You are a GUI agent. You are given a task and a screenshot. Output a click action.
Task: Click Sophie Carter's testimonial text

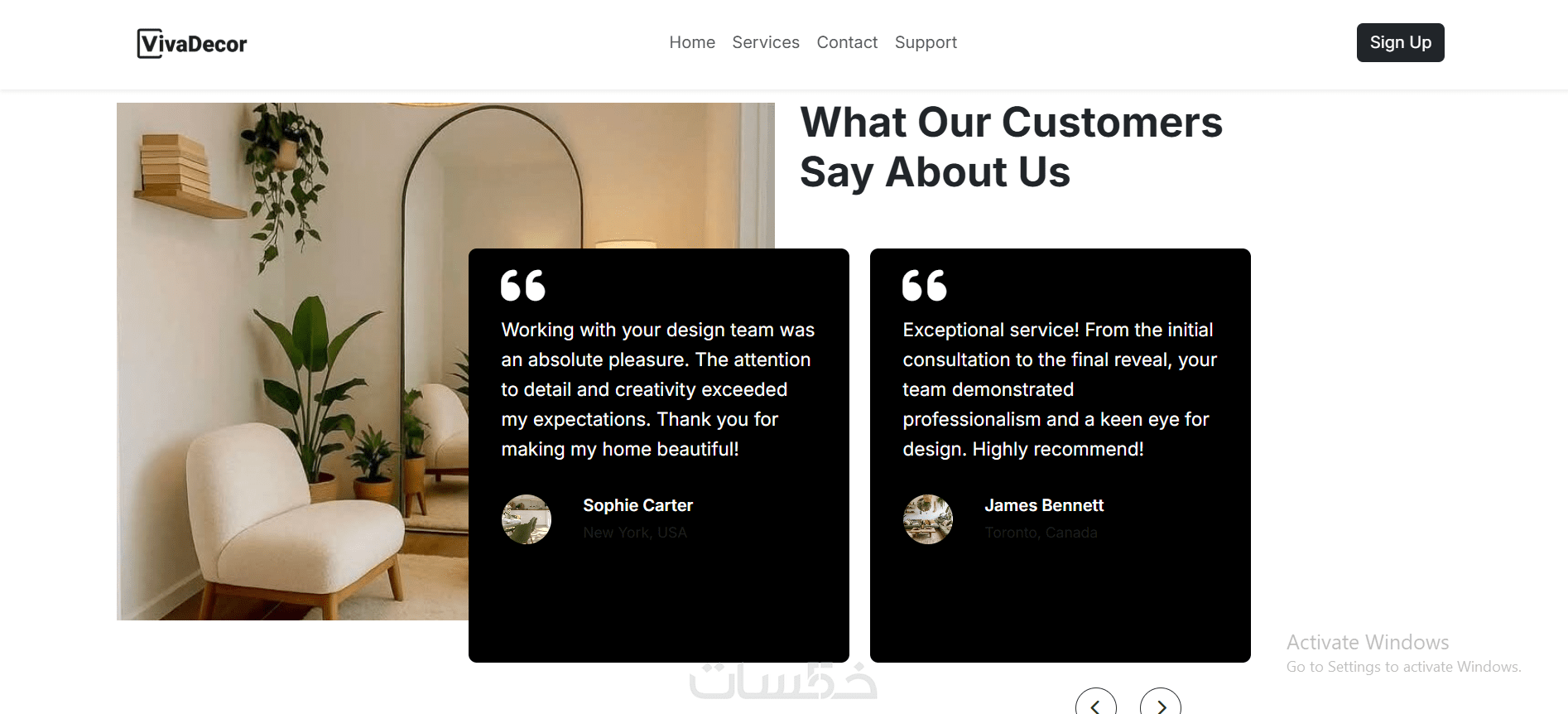658,389
